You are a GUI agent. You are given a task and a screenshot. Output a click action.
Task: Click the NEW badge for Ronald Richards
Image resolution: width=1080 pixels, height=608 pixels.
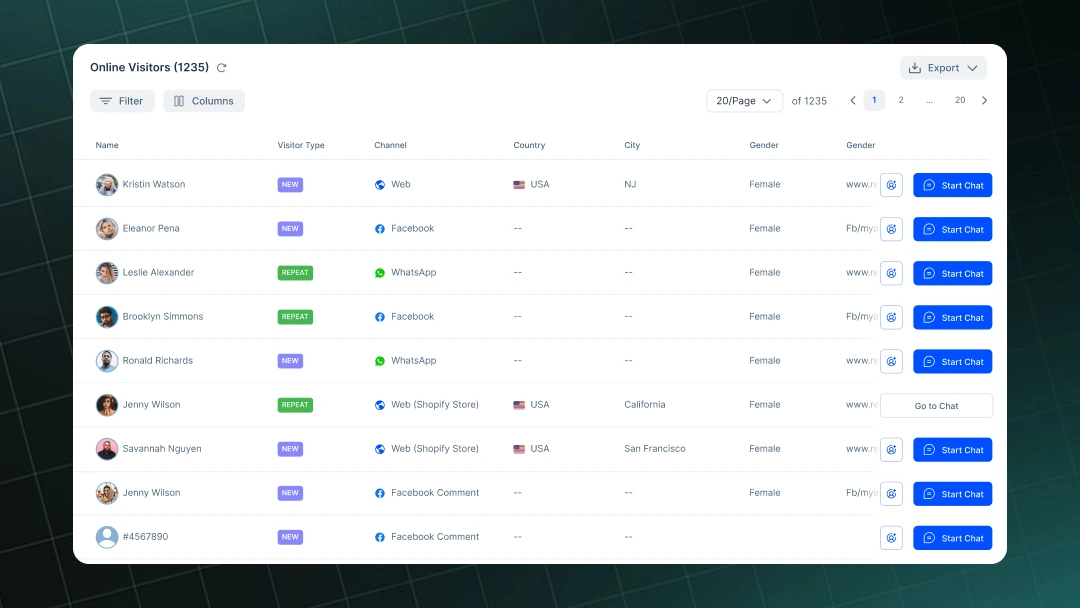pos(290,361)
